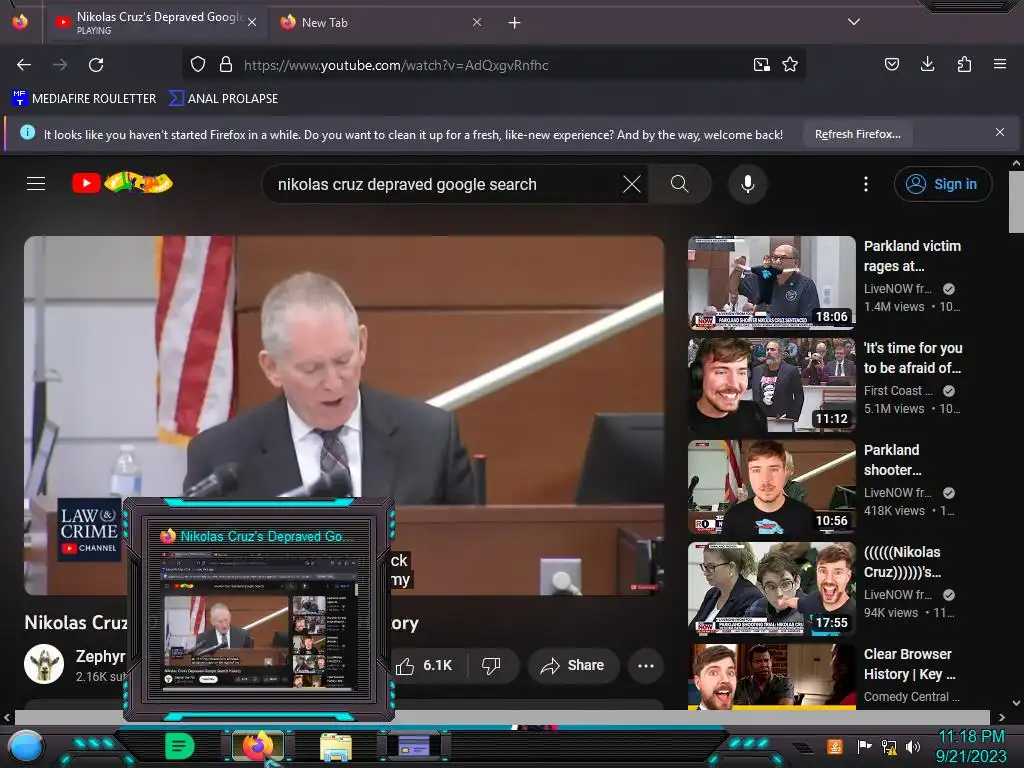Bookmark this page with the star

(790, 65)
